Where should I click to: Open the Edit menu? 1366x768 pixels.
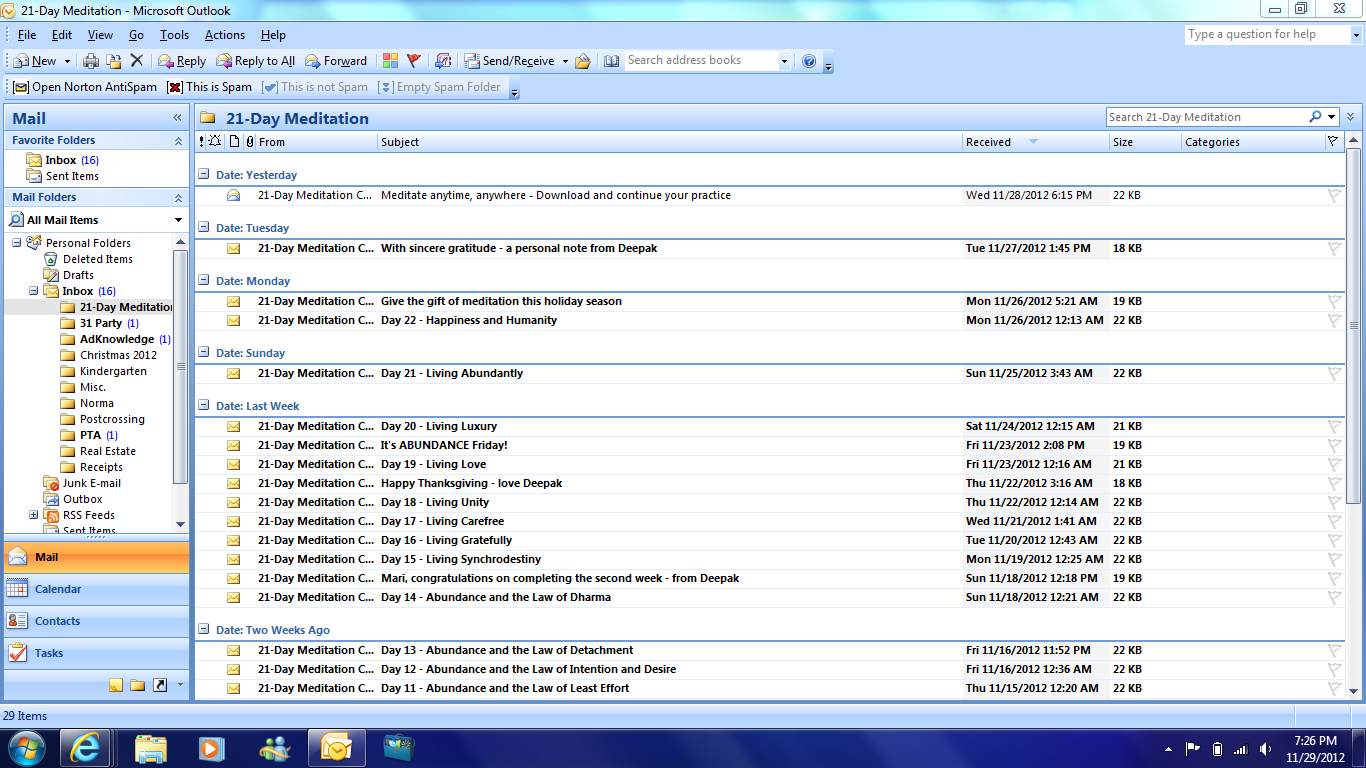(62, 35)
